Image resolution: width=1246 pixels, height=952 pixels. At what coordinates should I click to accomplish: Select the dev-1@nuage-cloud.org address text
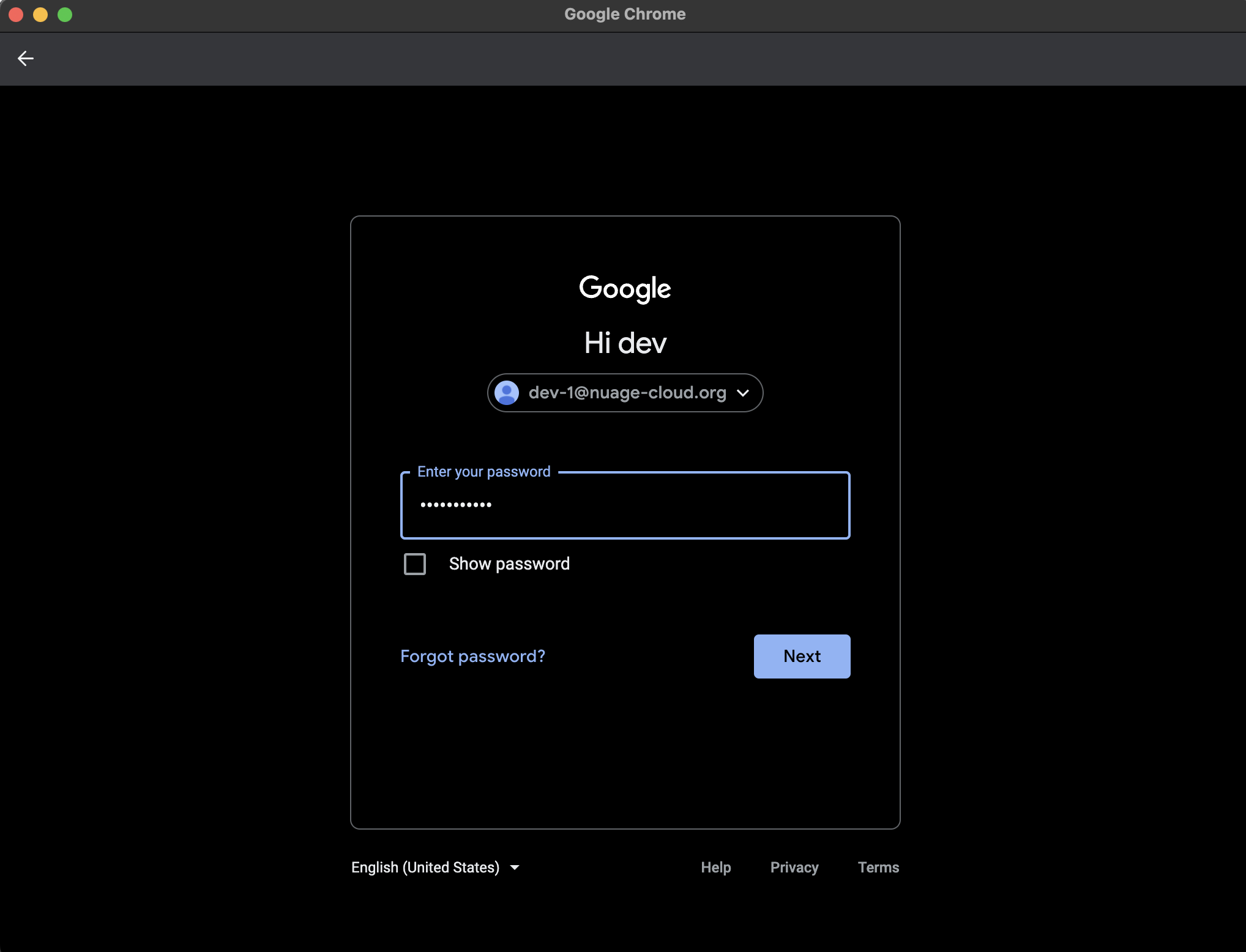pos(627,393)
